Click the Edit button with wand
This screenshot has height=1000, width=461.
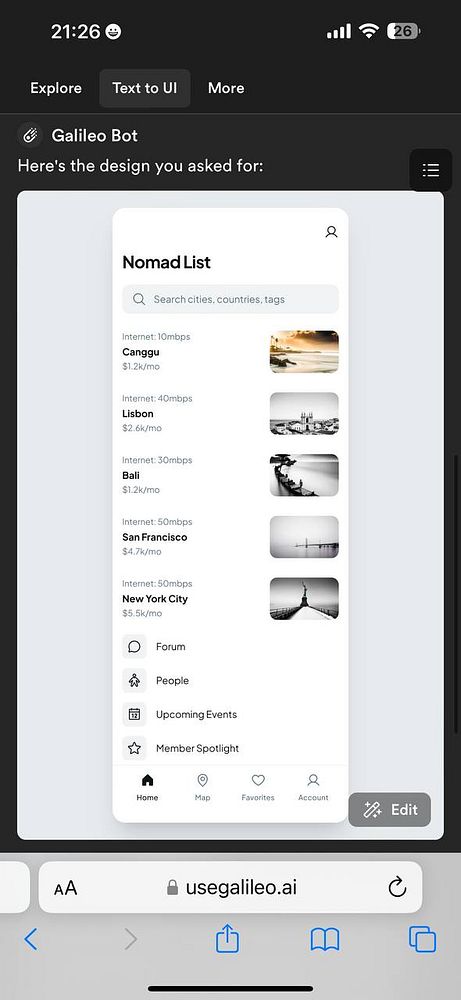[x=390, y=810]
